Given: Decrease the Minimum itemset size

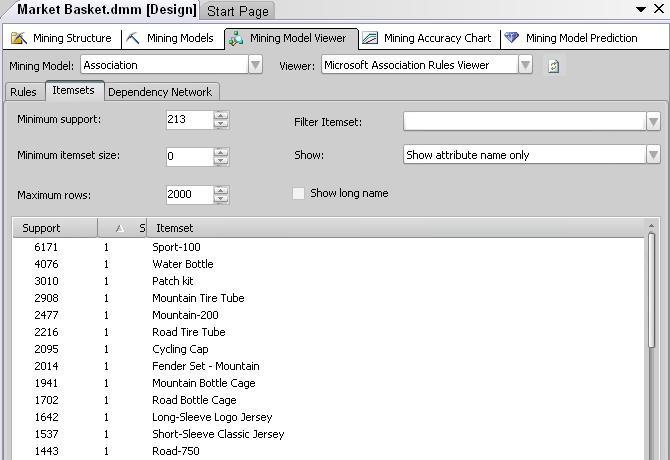Looking at the screenshot, I should (x=221, y=161).
